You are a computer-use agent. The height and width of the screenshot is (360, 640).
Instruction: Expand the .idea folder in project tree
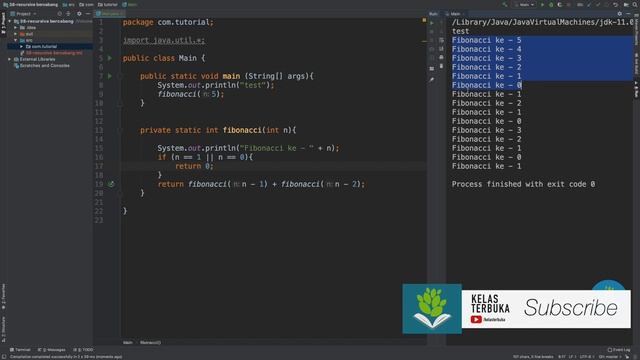point(16,27)
